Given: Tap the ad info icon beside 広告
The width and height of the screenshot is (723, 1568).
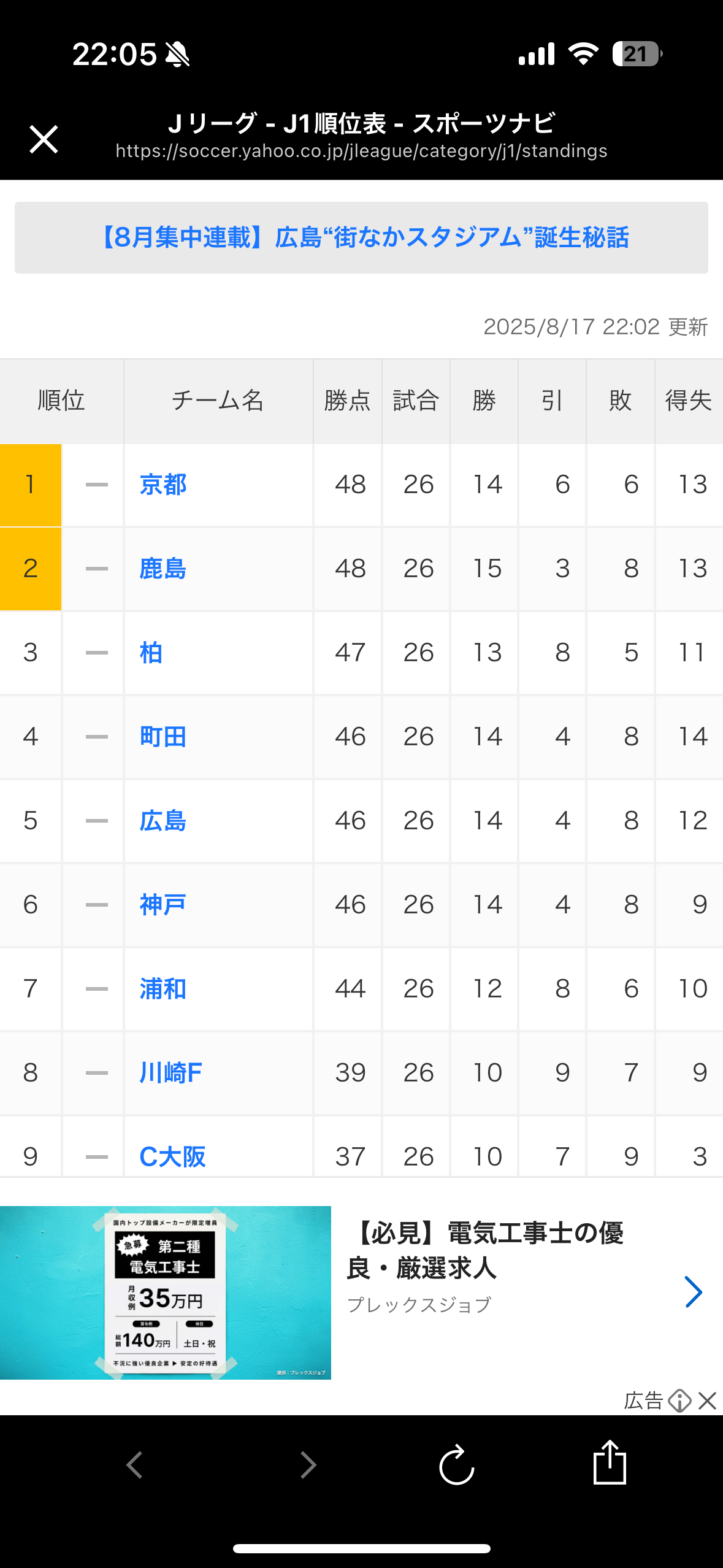Looking at the screenshot, I should tap(679, 1401).
